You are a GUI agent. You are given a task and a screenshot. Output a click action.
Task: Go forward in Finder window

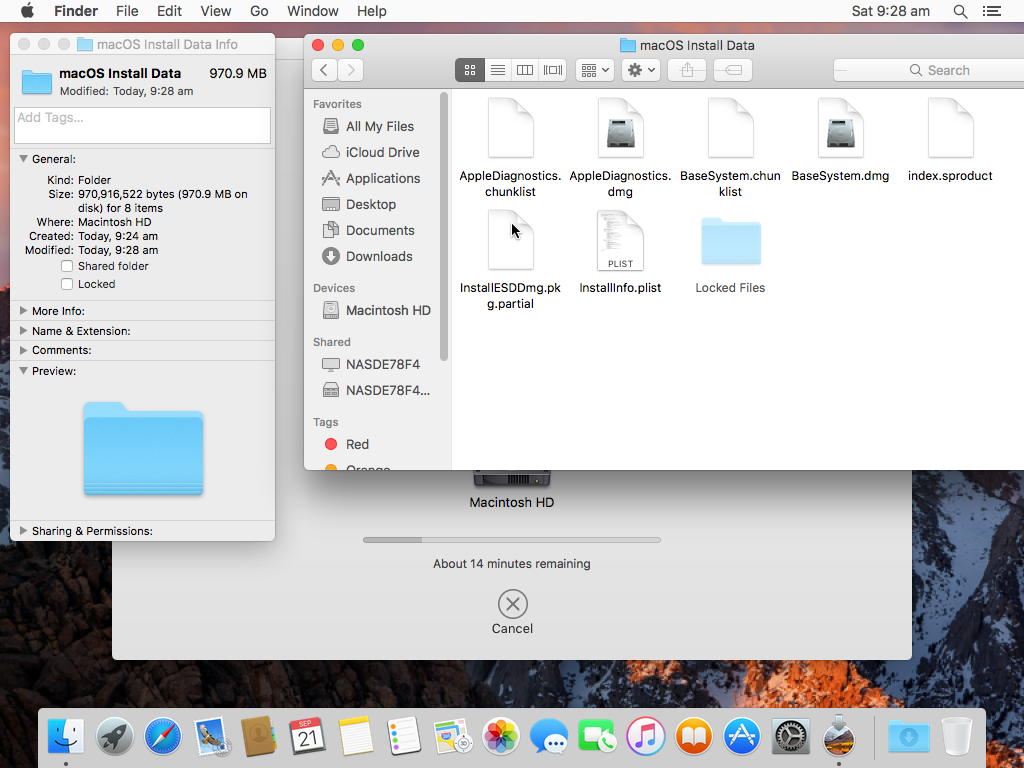click(351, 70)
